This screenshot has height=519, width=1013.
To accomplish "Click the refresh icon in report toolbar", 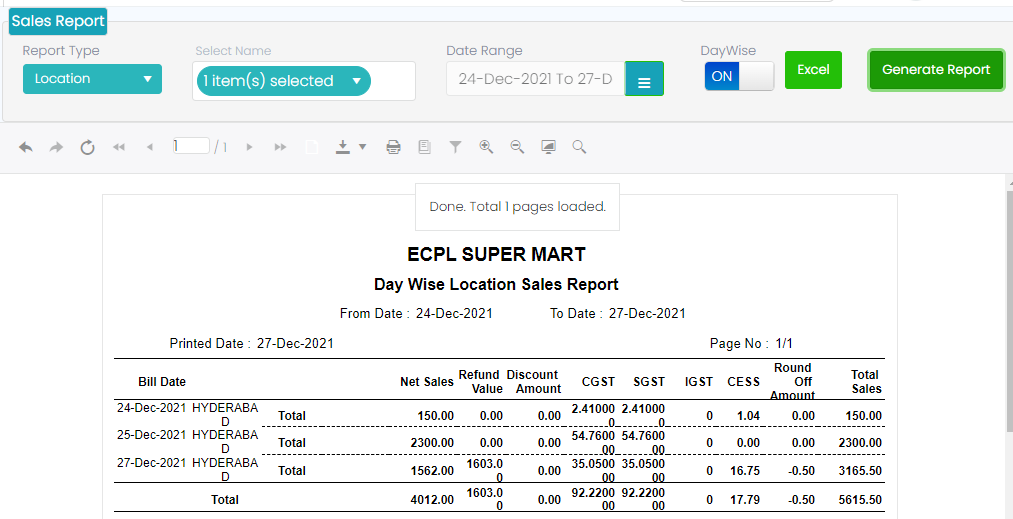I will point(87,147).
